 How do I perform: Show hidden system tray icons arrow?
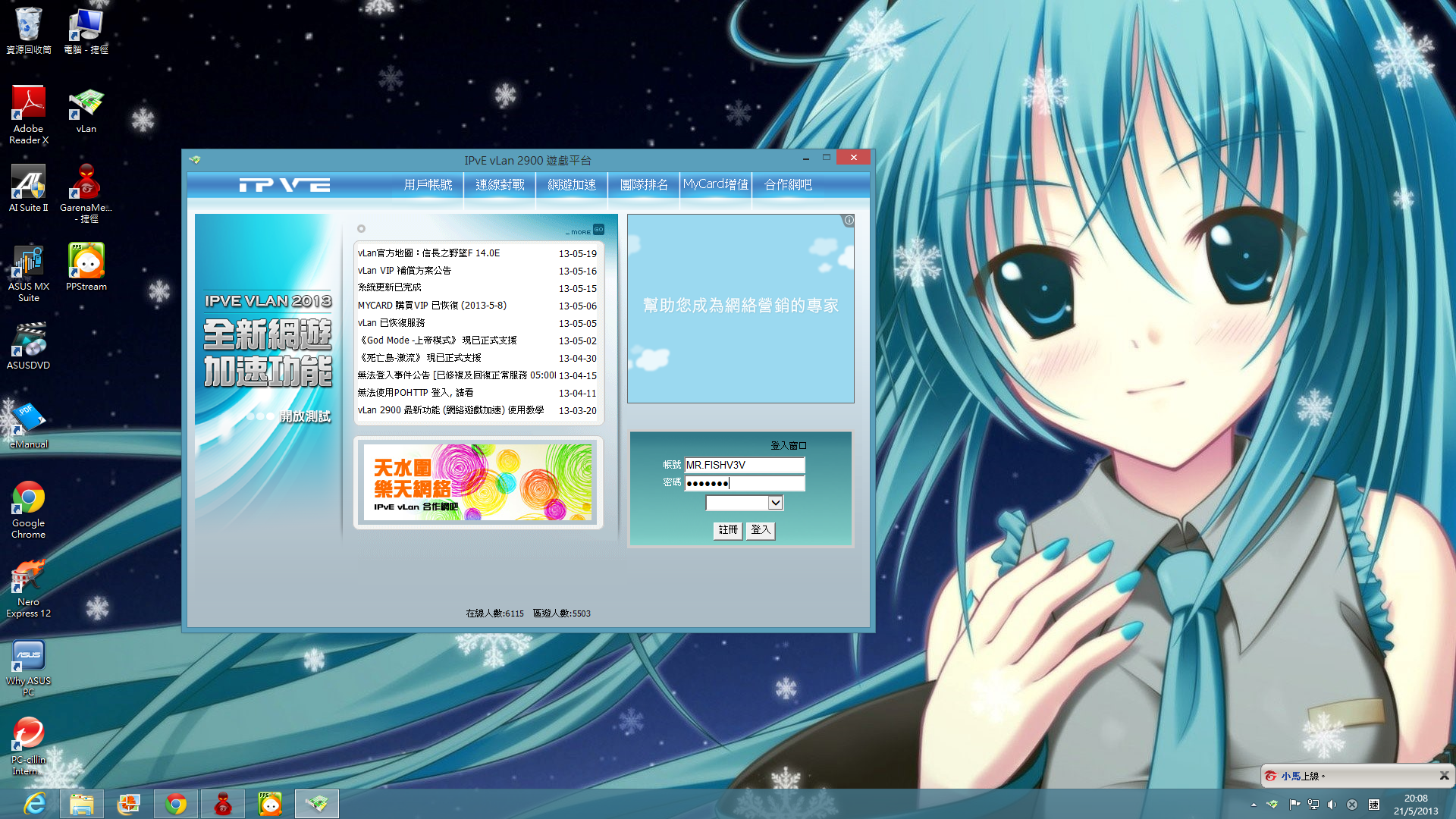(x=1254, y=805)
